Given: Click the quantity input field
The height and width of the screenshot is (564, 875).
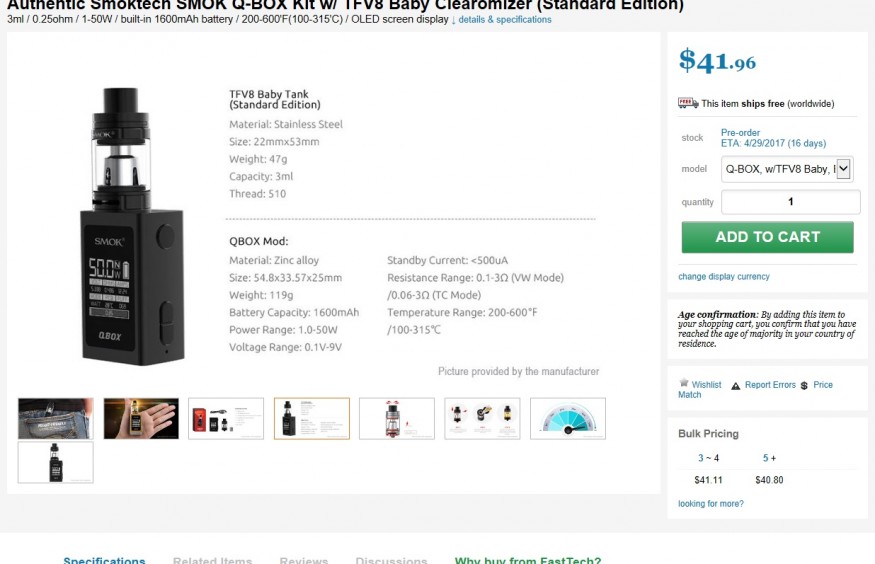Looking at the screenshot, I should point(790,202).
